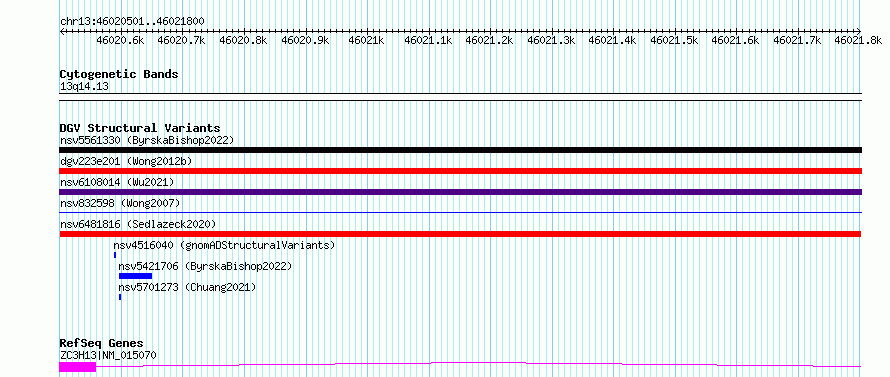Click the nsv5701273 (Chuang2021) label
Viewport: 890px width, 377px height.
pos(187,287)
